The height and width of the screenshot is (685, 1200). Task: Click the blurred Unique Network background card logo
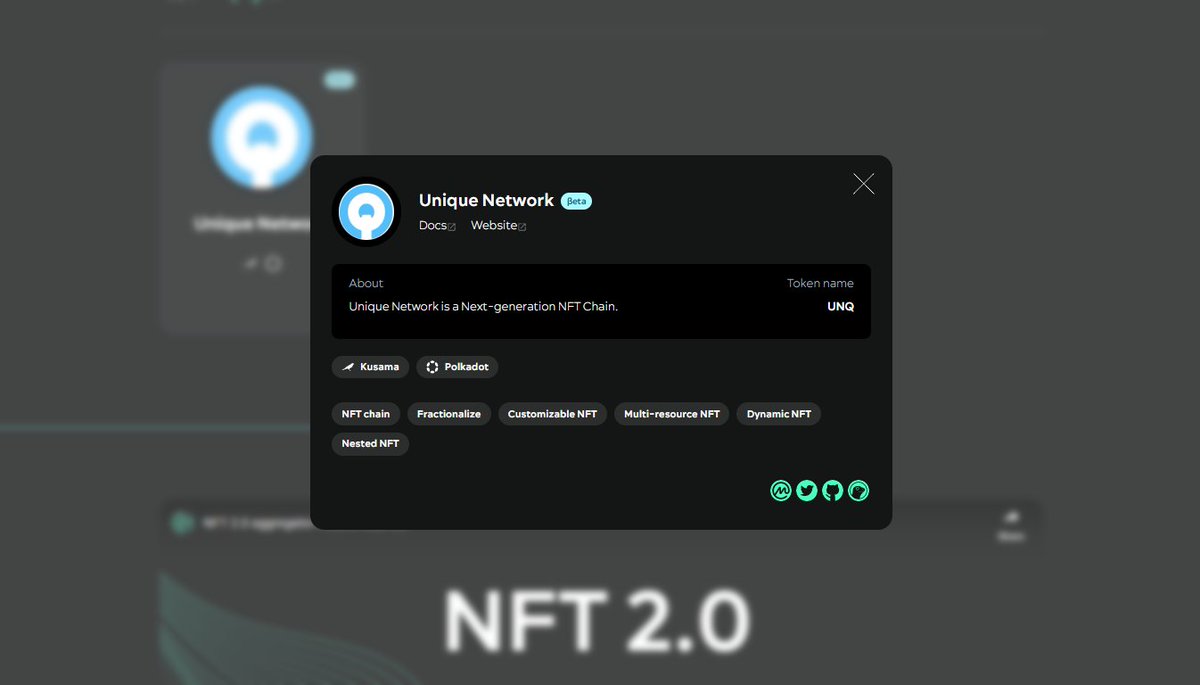tap(261, 137)
